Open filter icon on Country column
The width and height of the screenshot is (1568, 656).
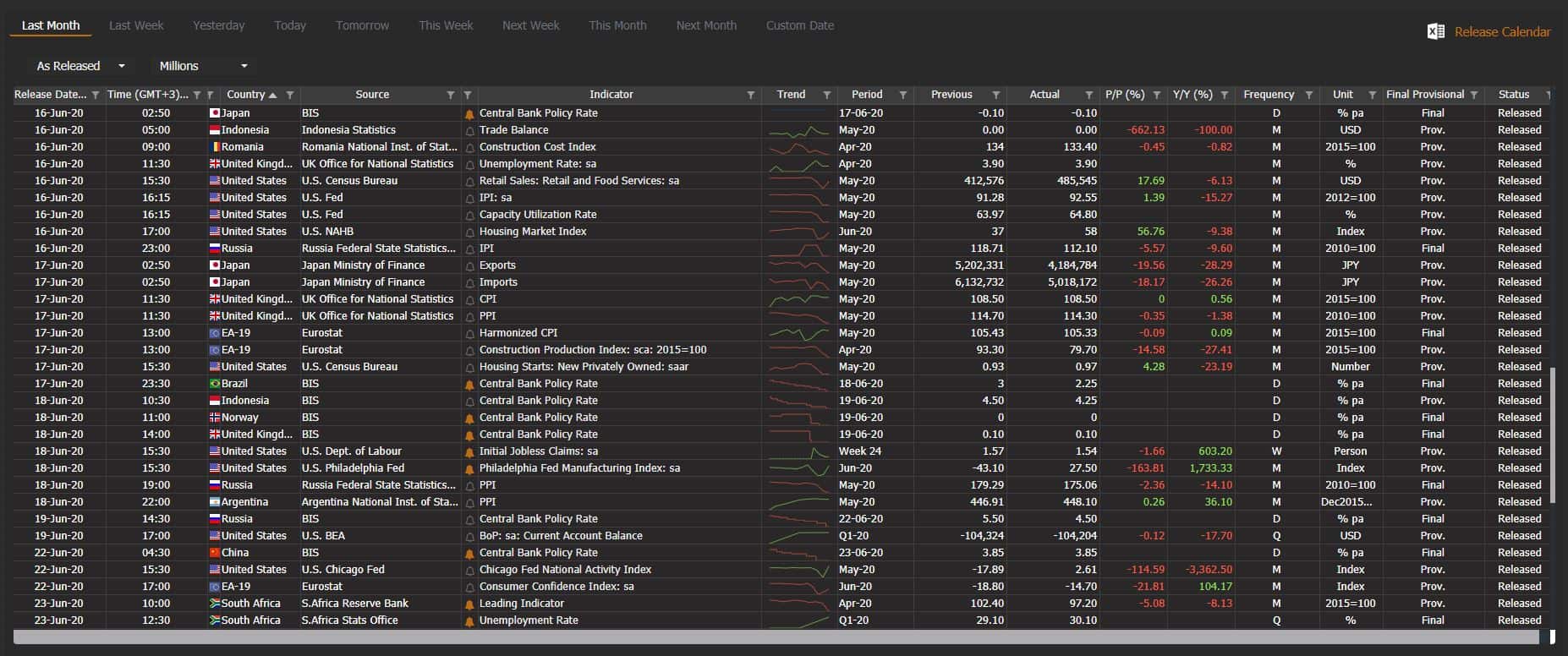(x=290, y=95)
